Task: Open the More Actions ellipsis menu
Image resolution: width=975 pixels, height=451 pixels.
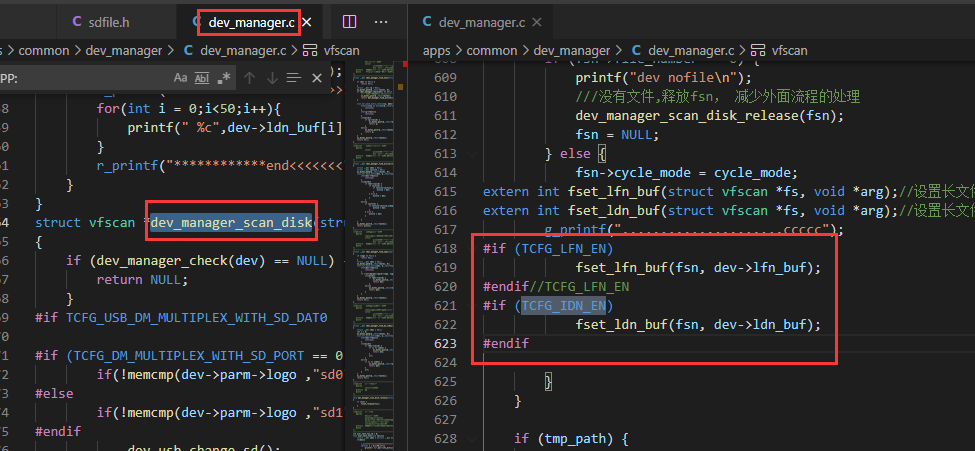Action: (x=381, y=22)
